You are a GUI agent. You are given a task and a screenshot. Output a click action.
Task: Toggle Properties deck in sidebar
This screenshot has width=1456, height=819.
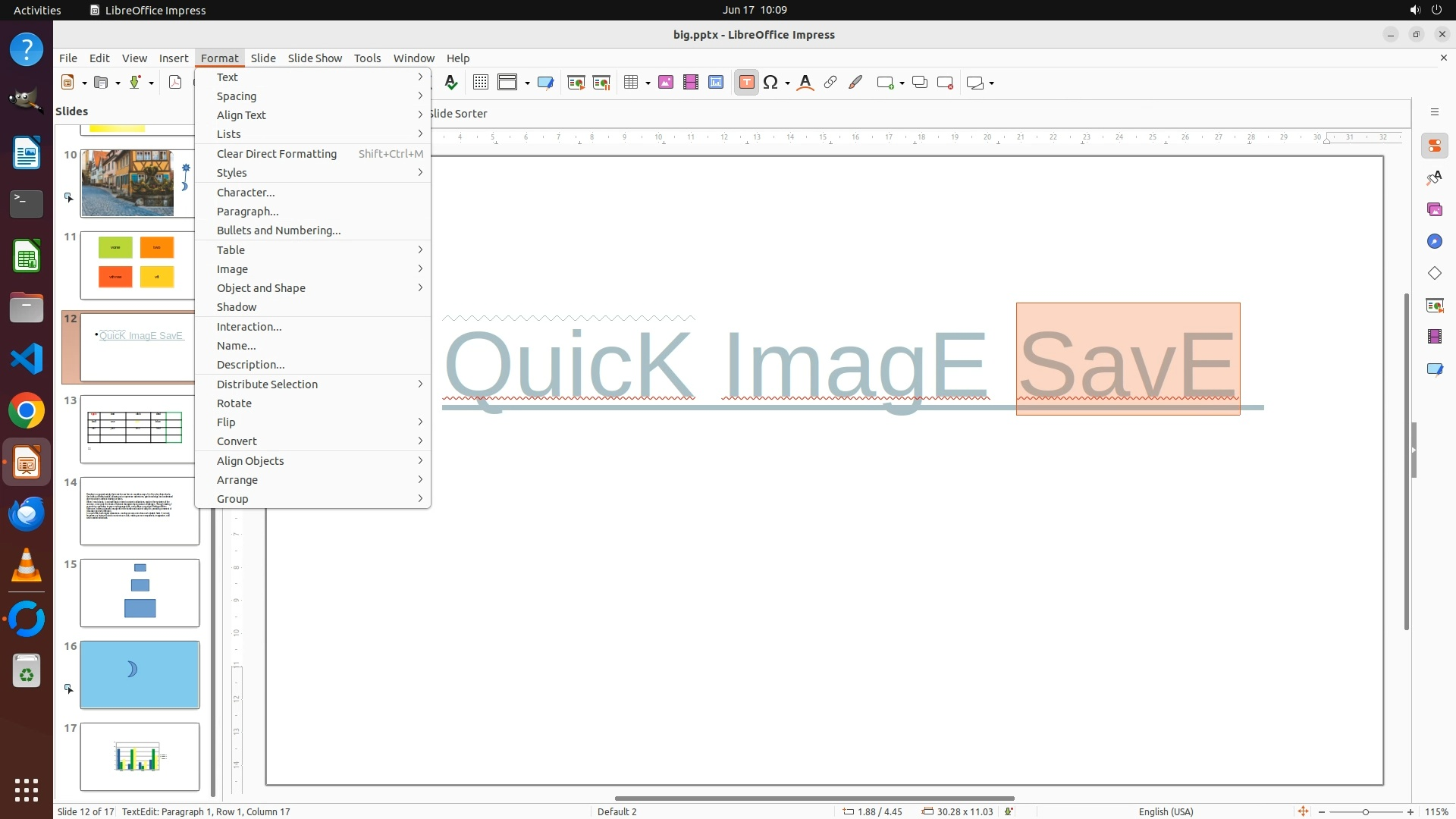[x=1434, y=146]
